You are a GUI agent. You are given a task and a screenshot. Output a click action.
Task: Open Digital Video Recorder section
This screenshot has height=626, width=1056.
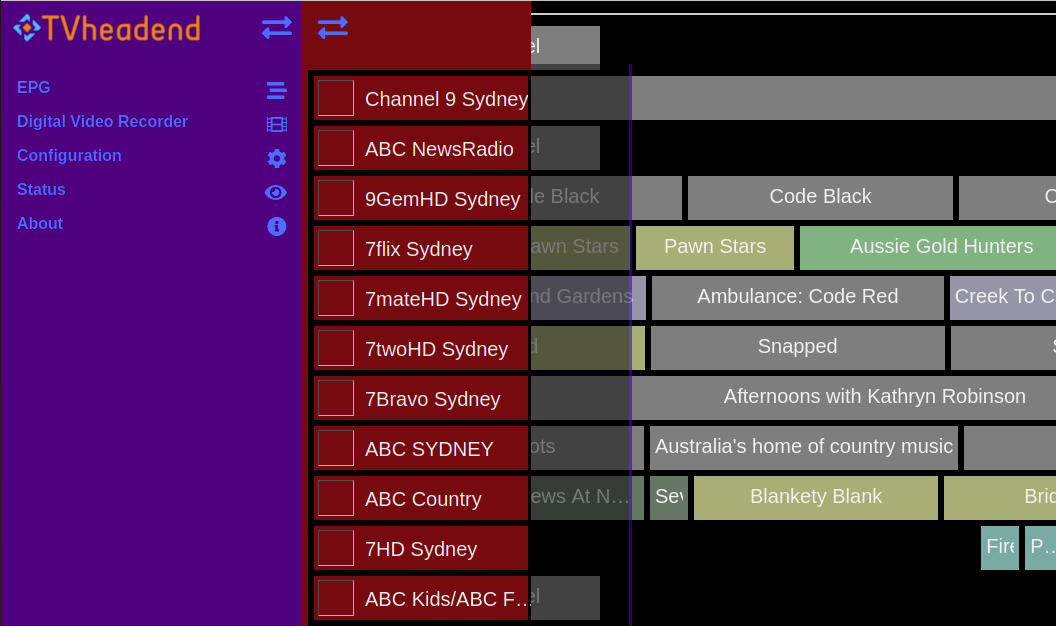[102, 121]
